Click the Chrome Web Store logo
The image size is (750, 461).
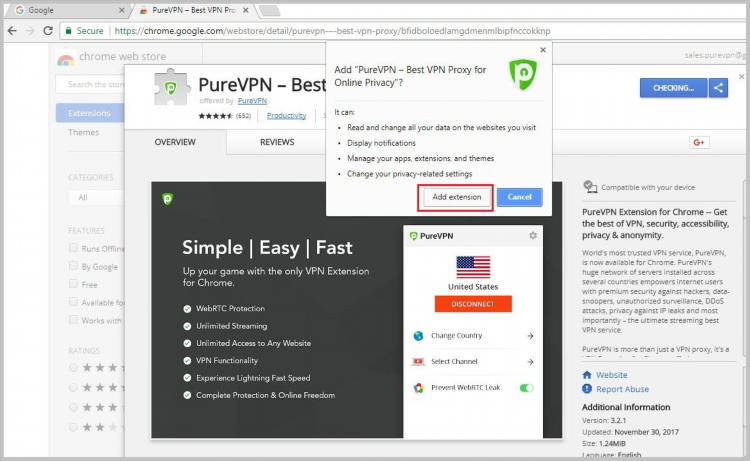point(66,58)
